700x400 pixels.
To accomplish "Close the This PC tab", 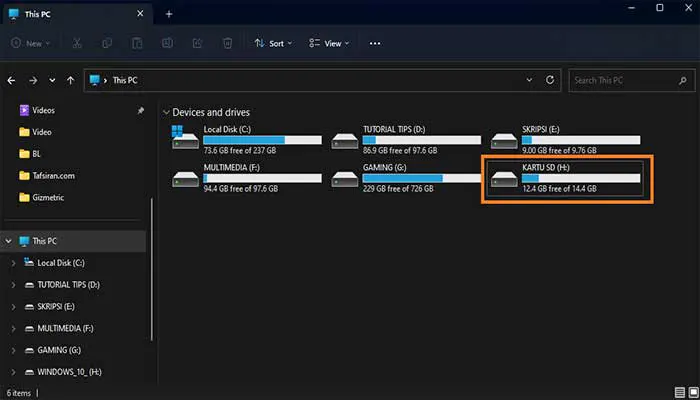I will (x=140, y=14).
